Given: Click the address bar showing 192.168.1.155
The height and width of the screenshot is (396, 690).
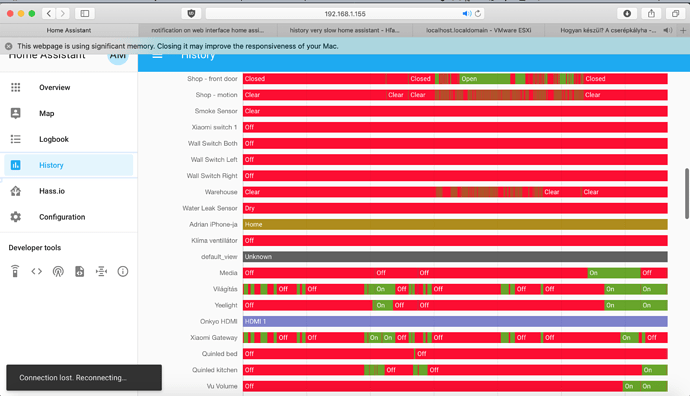Looking at the screenshot, I should [345, 14].
